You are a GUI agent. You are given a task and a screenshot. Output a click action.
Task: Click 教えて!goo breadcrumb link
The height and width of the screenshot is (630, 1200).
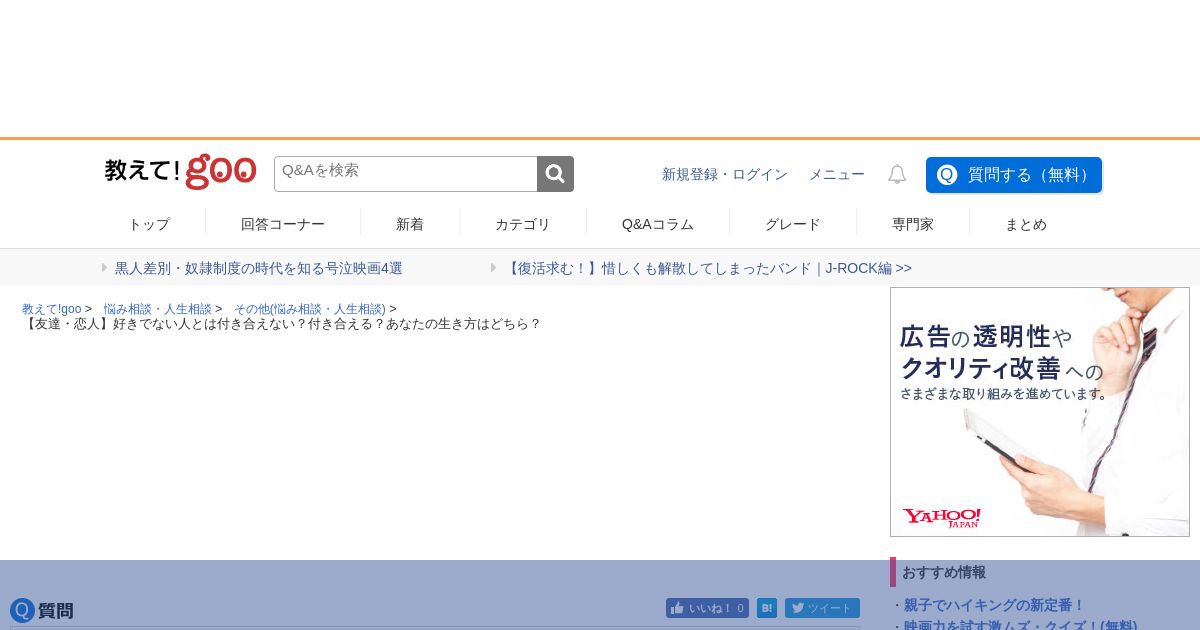[x=52, y=309]
